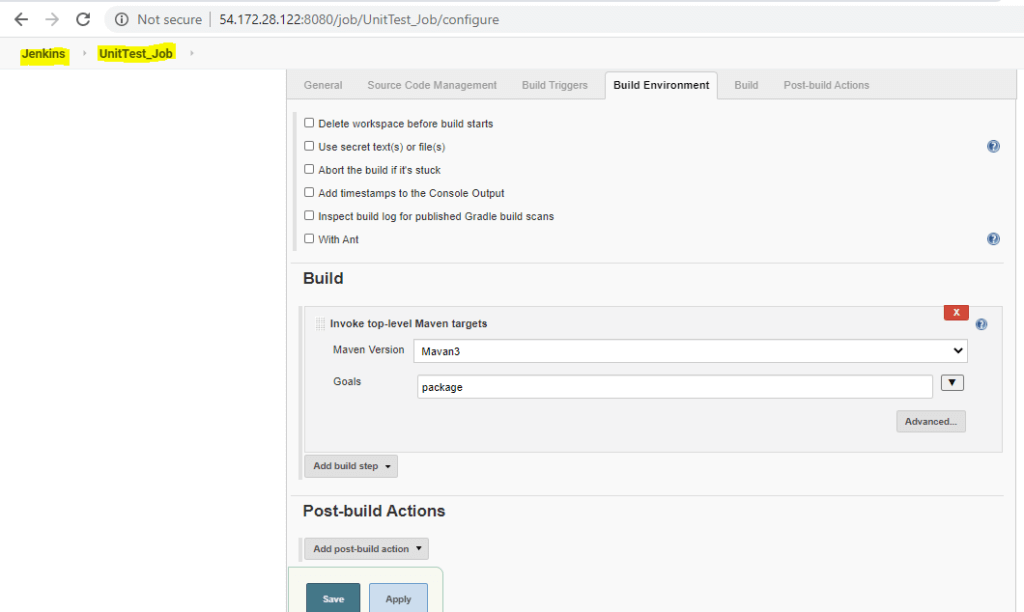Open help for With Ant option

coord(993,238)
